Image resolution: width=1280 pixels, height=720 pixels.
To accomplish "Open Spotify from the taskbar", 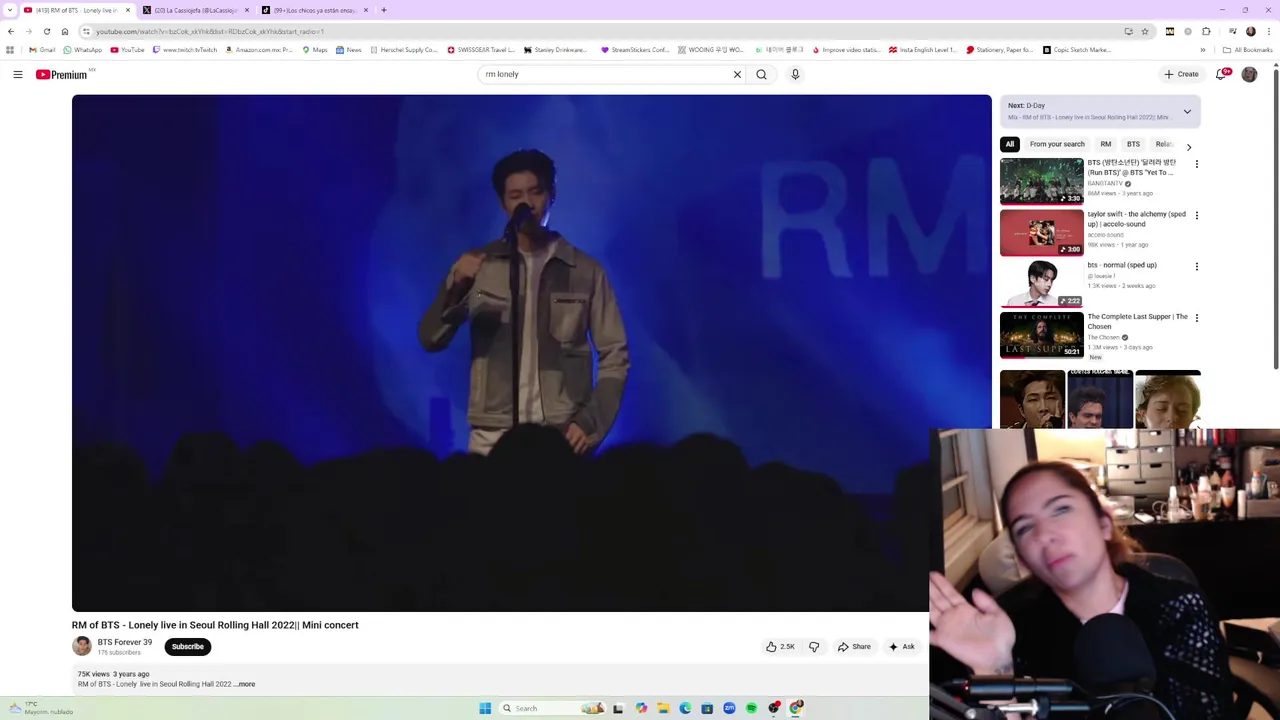I will (x=751, y=708).
